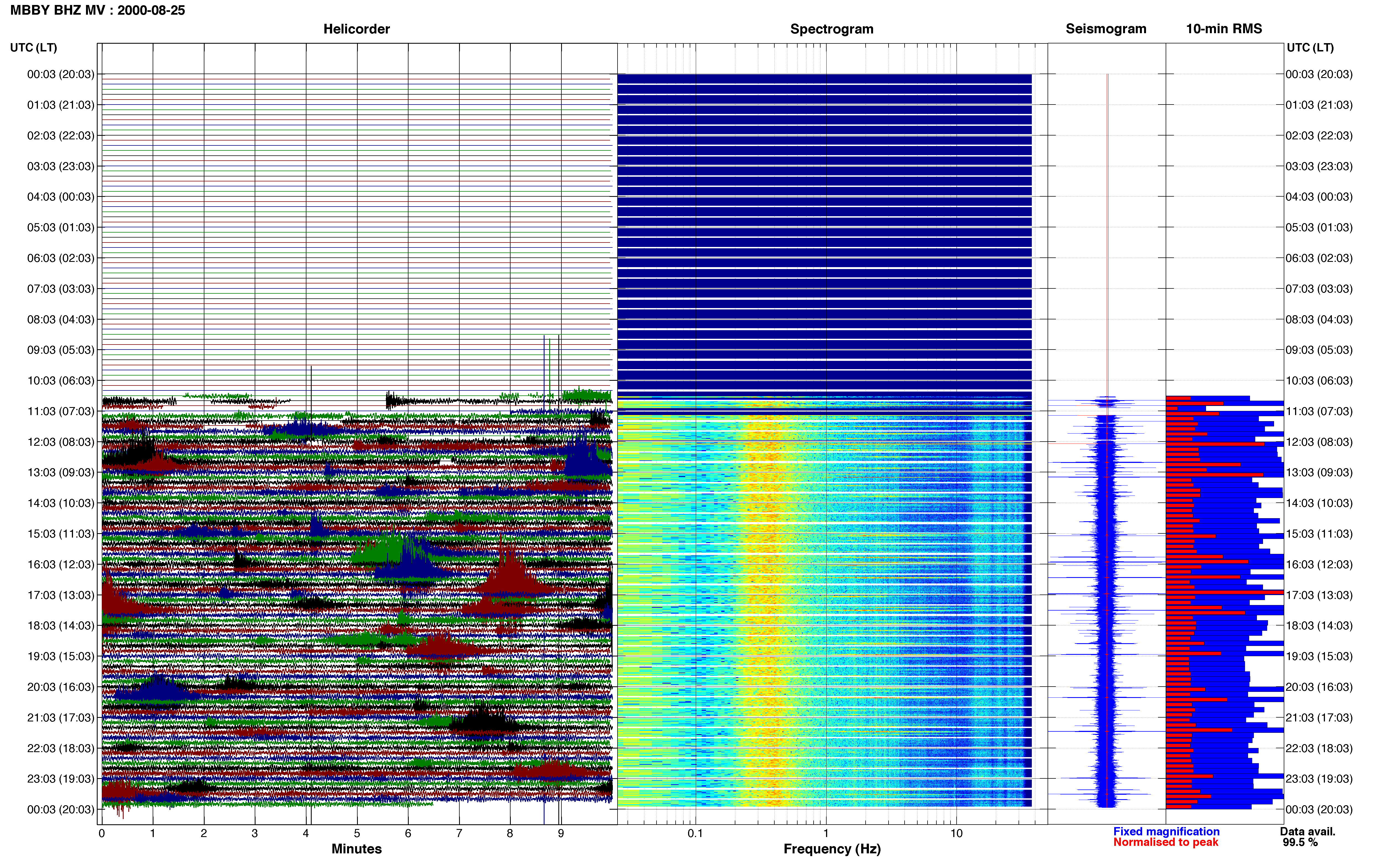Image resolution: width=1388 pixels, height=868 pixels.
Task: Click left time label '23:03 (19:03)'
Action: pyautogui.click(x=61, y=779)
